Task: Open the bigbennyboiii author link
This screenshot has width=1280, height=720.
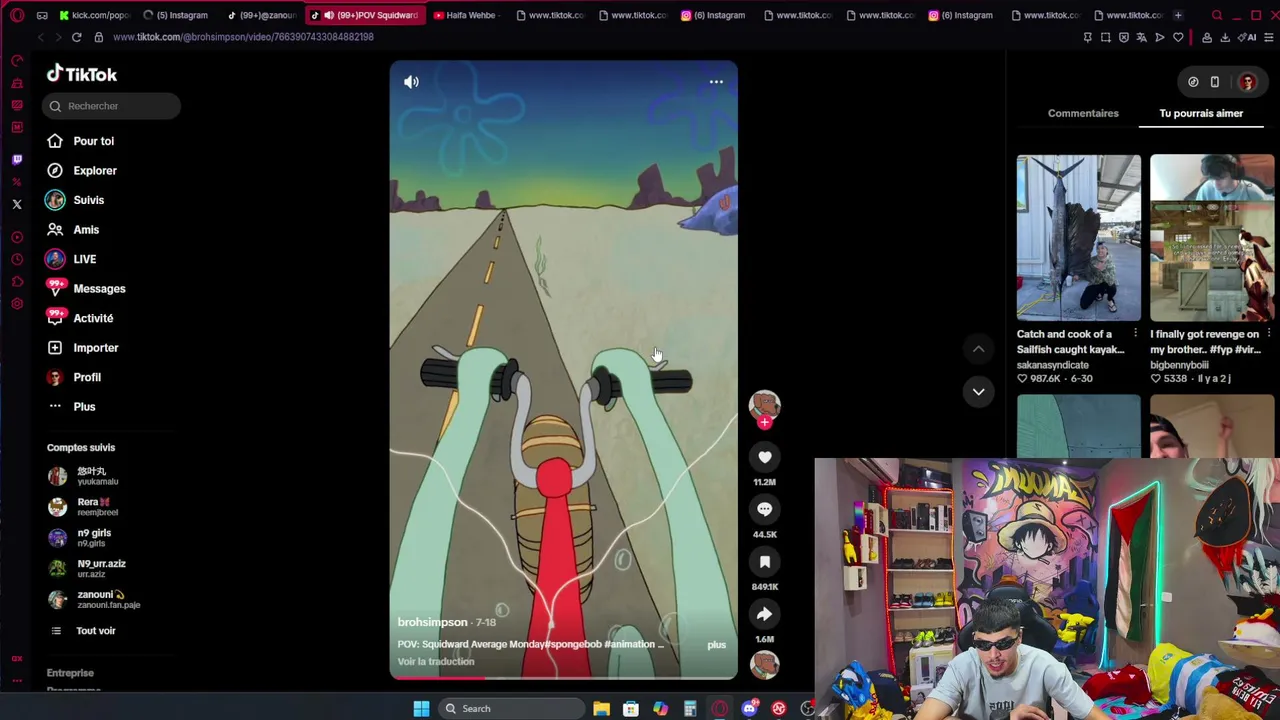Action: click(1180, 365)
